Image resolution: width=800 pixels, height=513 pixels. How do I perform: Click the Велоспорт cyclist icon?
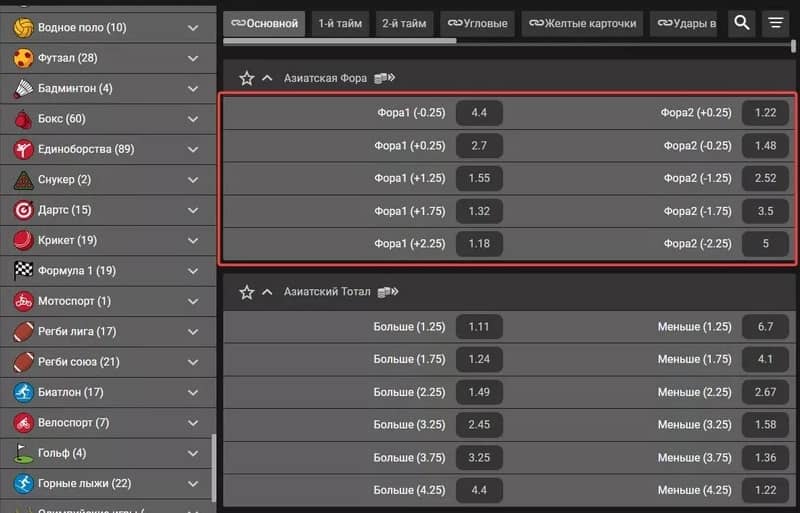click(x=23, y=423)
